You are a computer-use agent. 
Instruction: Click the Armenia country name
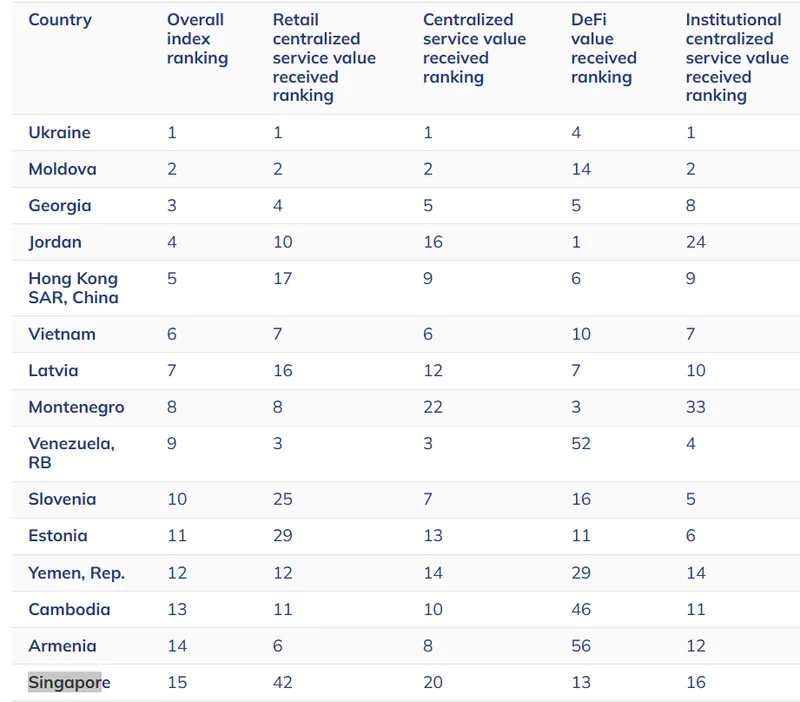[60, 646]
